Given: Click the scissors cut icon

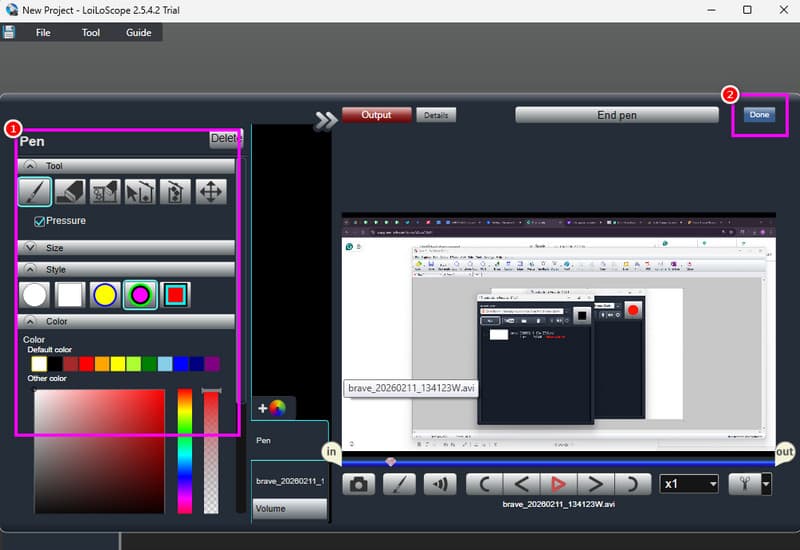Looking at the screenshot, I should (744, 484).
